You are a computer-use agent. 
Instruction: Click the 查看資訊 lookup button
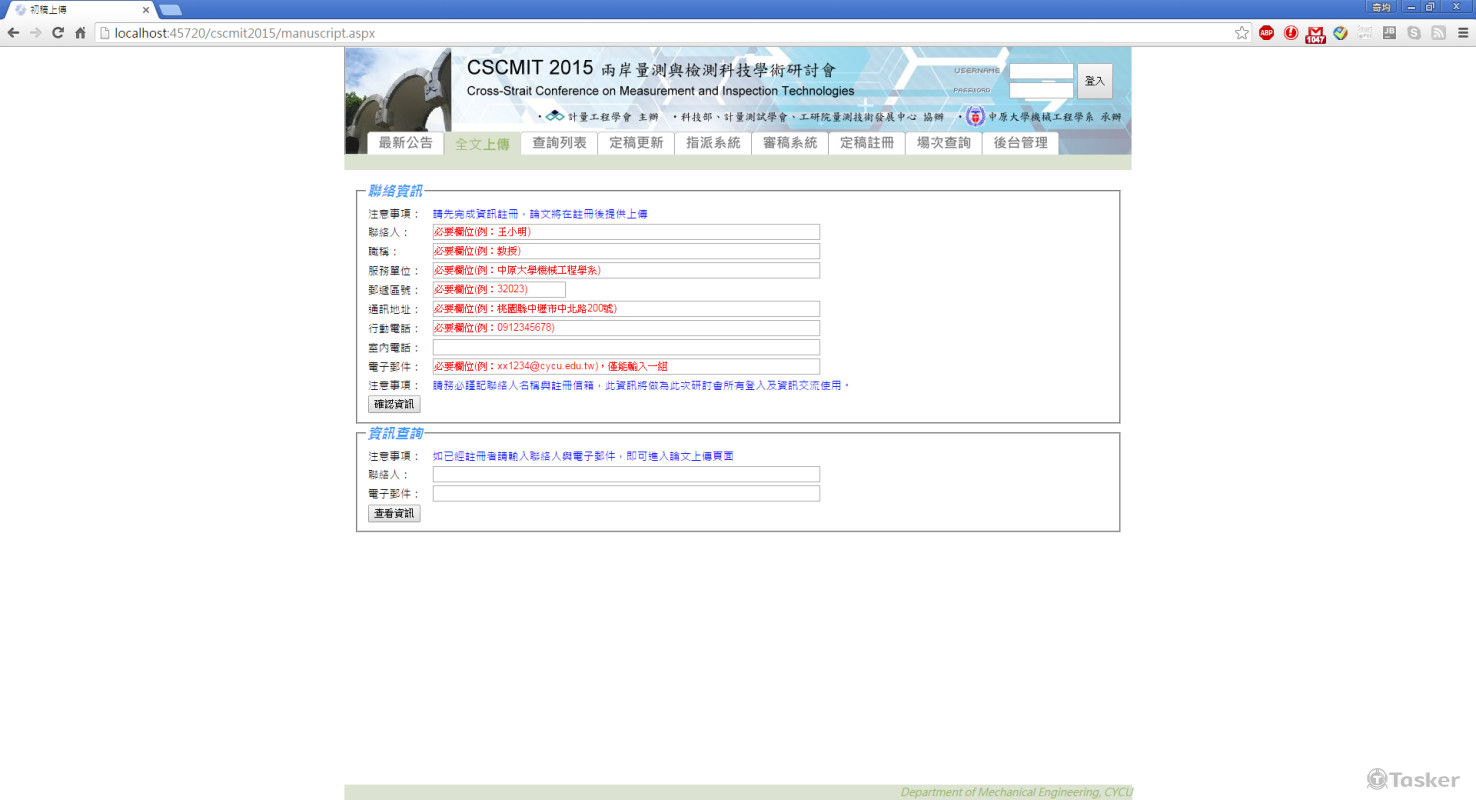click(394, 513)
